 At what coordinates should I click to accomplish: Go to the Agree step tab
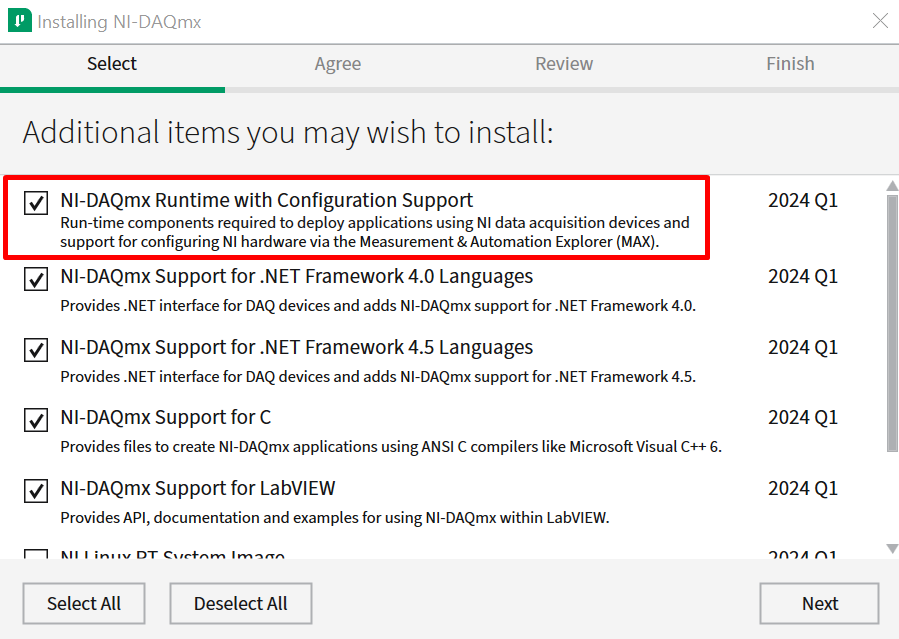tap(338, 64)
